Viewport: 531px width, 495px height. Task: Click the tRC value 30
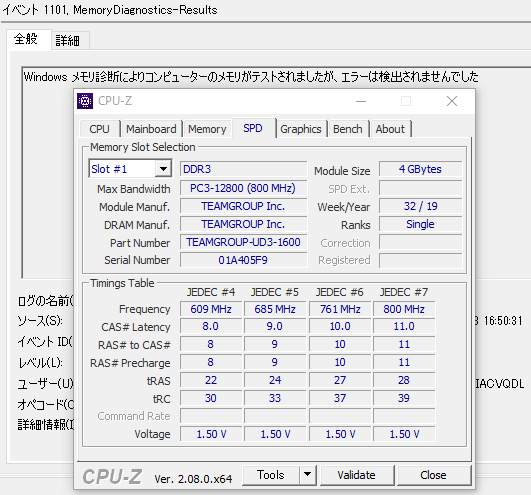pyautogui.click(x=211, y=398)
